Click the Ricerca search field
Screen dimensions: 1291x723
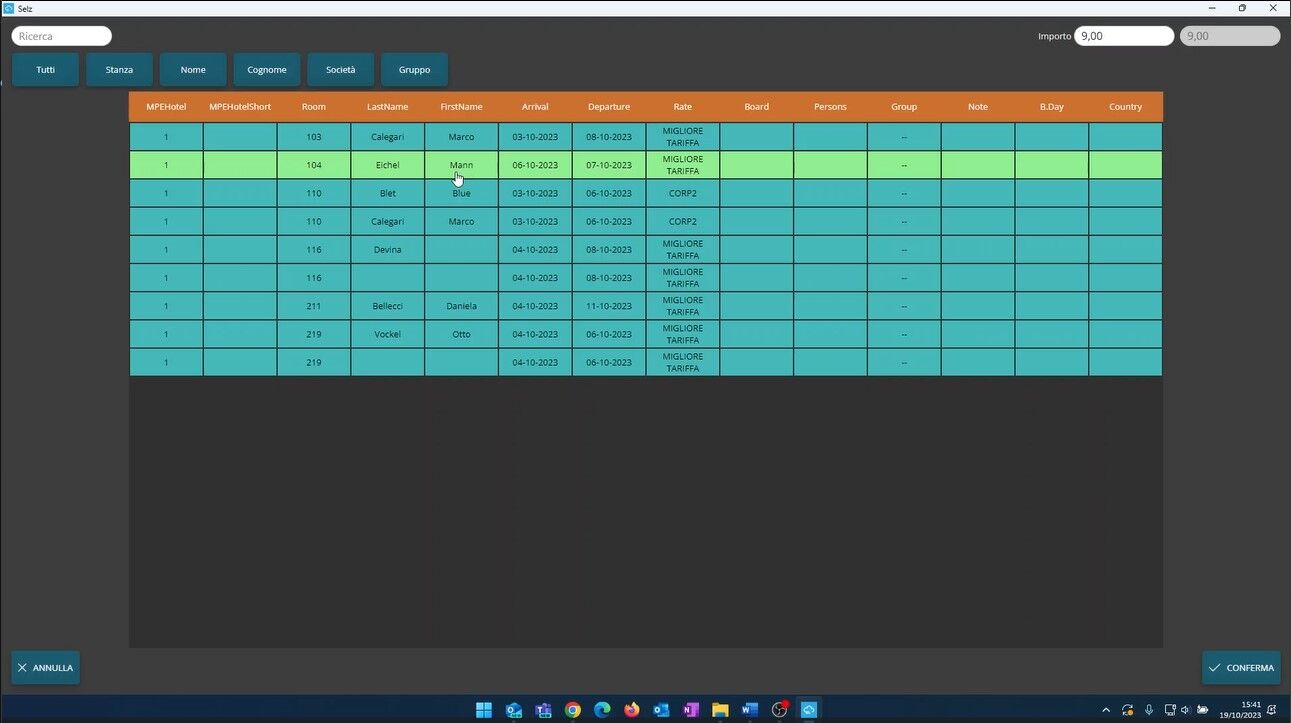[62, 36]
